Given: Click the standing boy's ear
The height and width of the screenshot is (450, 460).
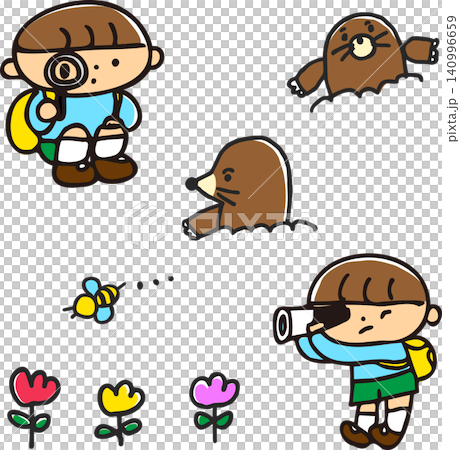Looking at the screenshot, I should 434,315.
